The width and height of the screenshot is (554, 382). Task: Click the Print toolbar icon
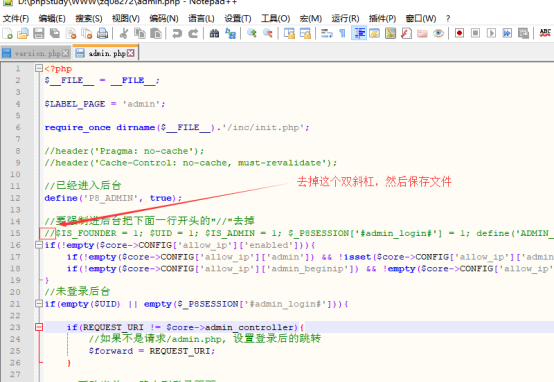pyautogui.click(x=102, y=34)
